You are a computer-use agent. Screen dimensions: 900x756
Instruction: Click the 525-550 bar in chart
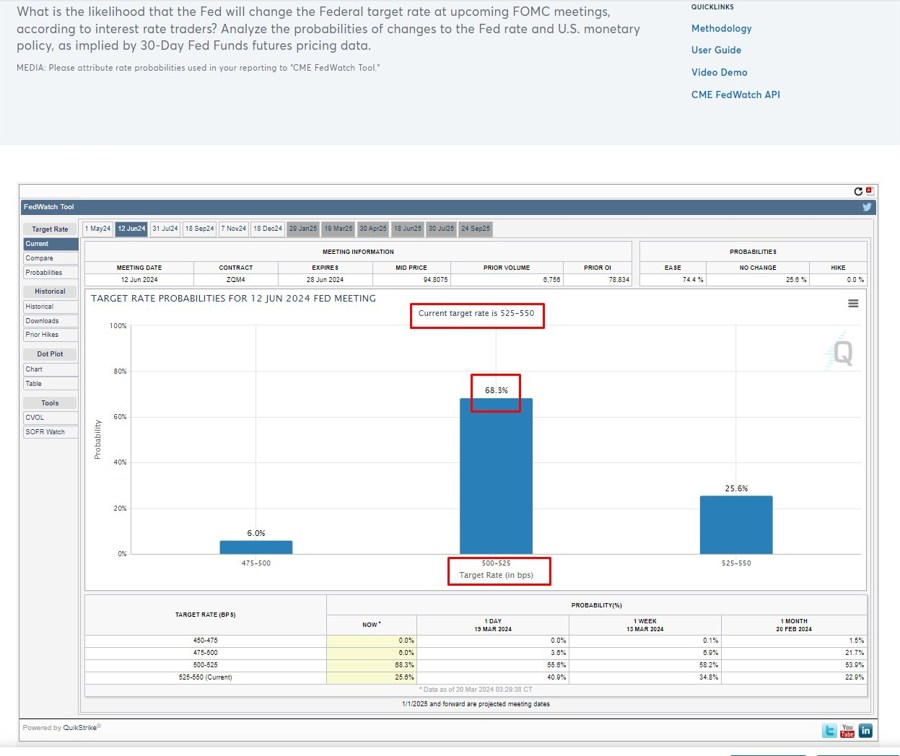coord(736,525)
